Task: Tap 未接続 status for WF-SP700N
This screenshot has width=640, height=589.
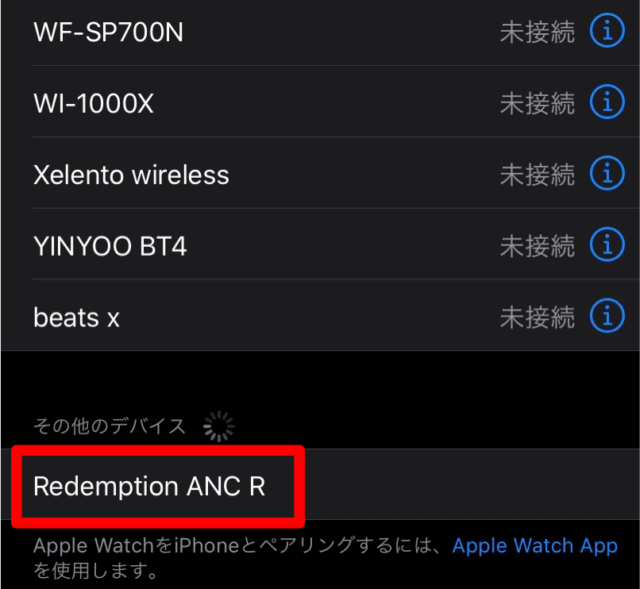Action: pyautogui.click(x=537, y=31)
